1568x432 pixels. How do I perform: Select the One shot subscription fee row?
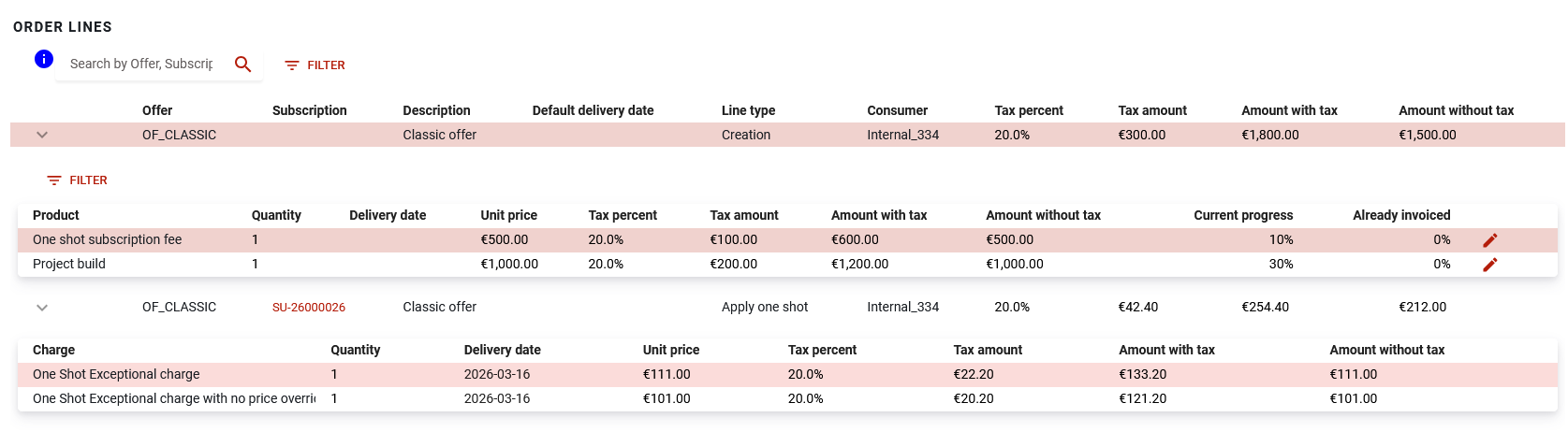[787, 240]
